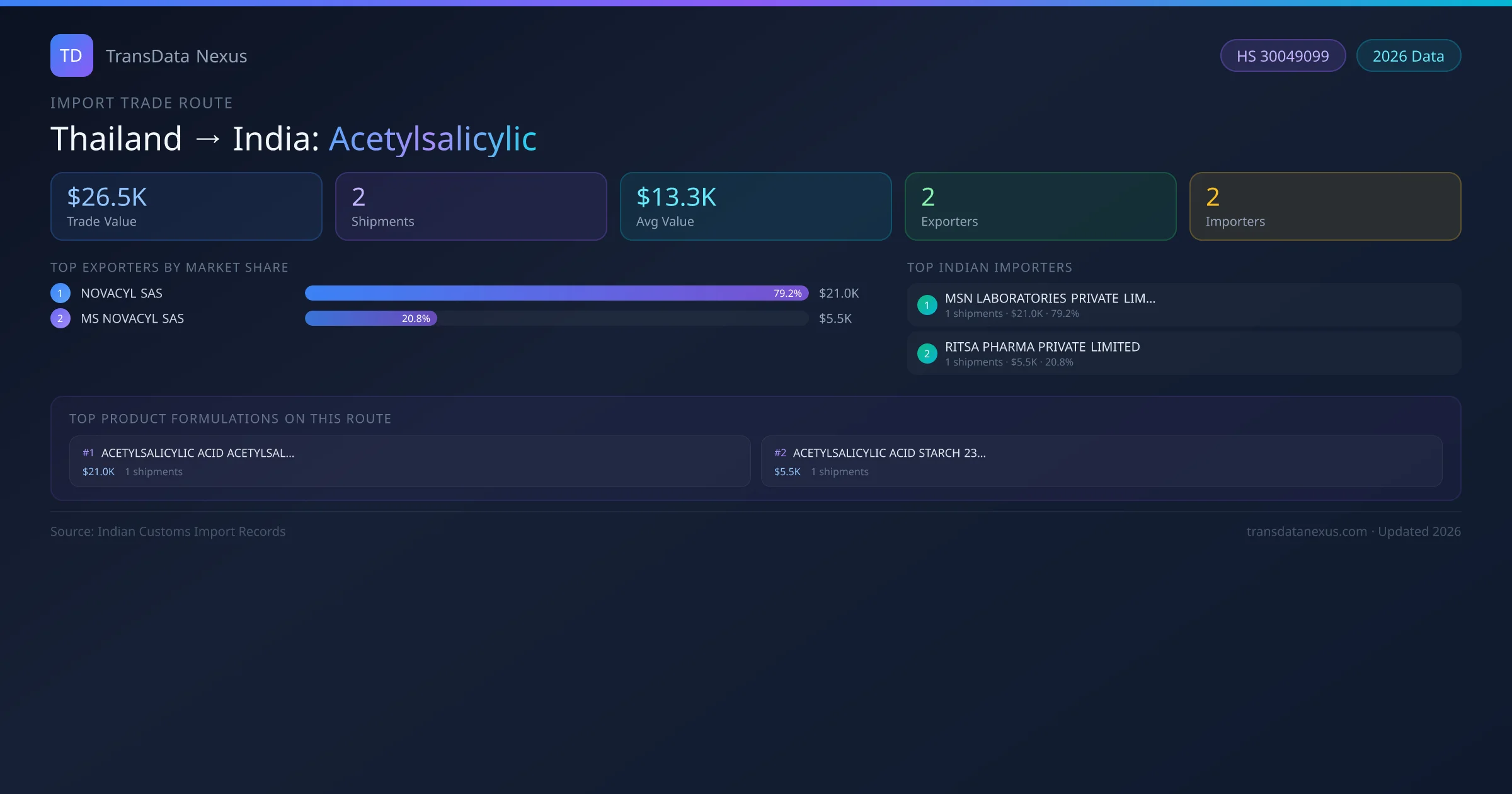Toggle the HS 30049099 filter pill

(1283, 55)
